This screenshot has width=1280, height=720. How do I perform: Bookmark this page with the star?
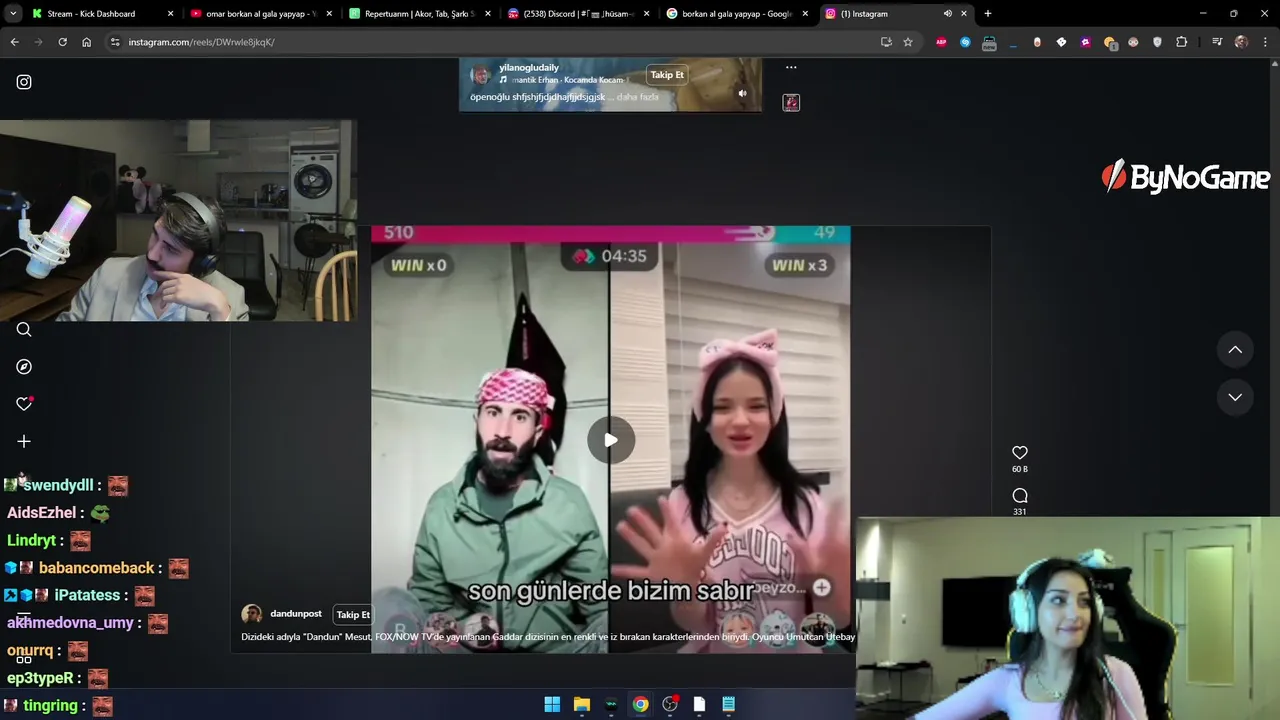pos(908,42)
